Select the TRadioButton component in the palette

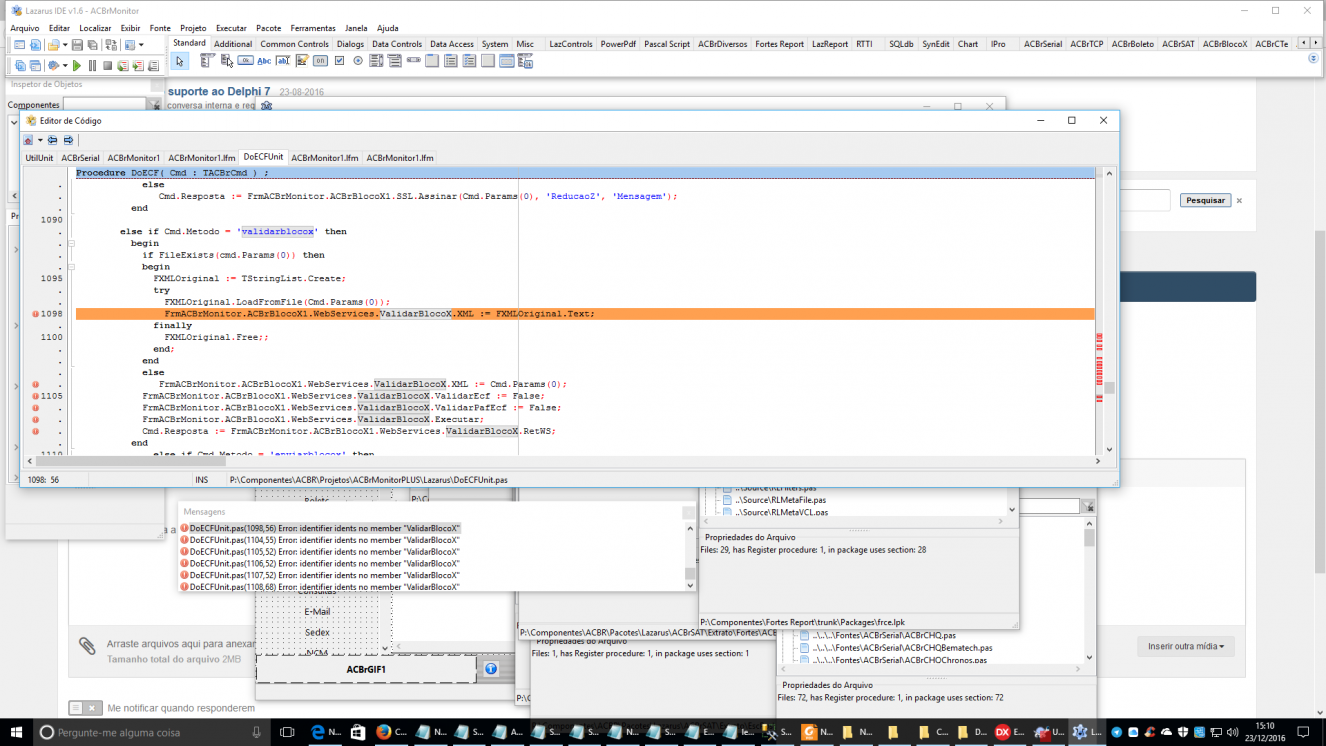pyautogui.click(x=358, y=61)
